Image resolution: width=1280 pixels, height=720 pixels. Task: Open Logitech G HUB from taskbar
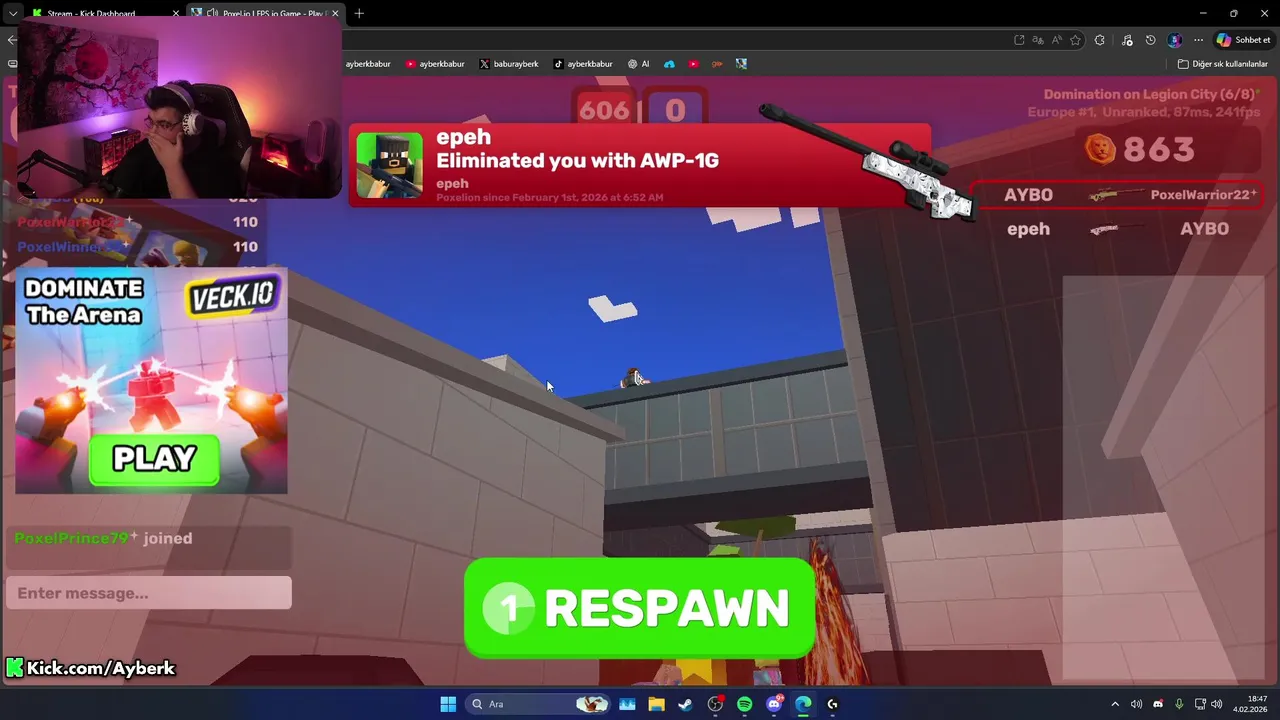click(832, 704)
